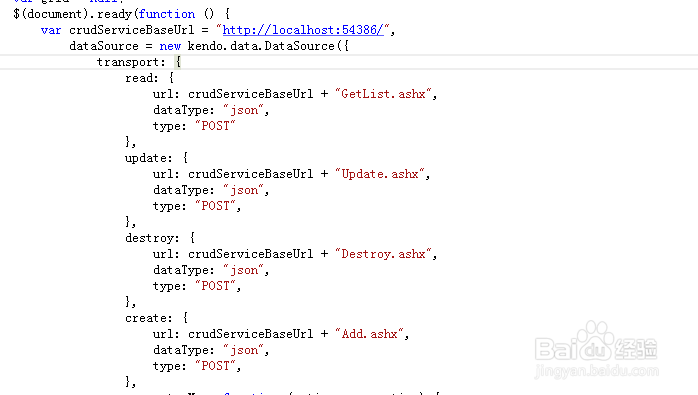Click "json" value in destroy block
The image size is (698, 395).
pos(243,270)
